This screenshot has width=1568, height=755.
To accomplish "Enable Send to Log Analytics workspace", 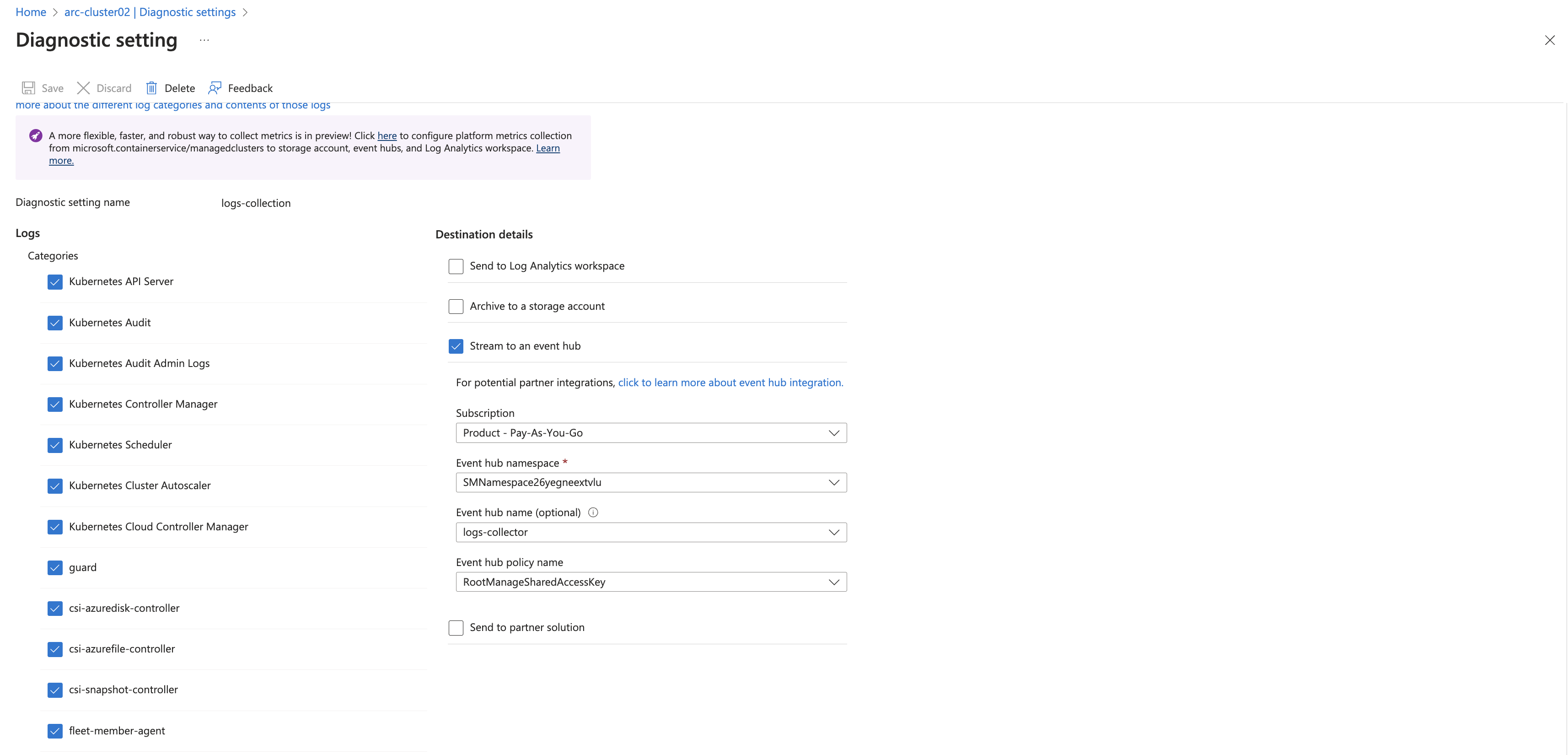I will click(x=455, y=266).
